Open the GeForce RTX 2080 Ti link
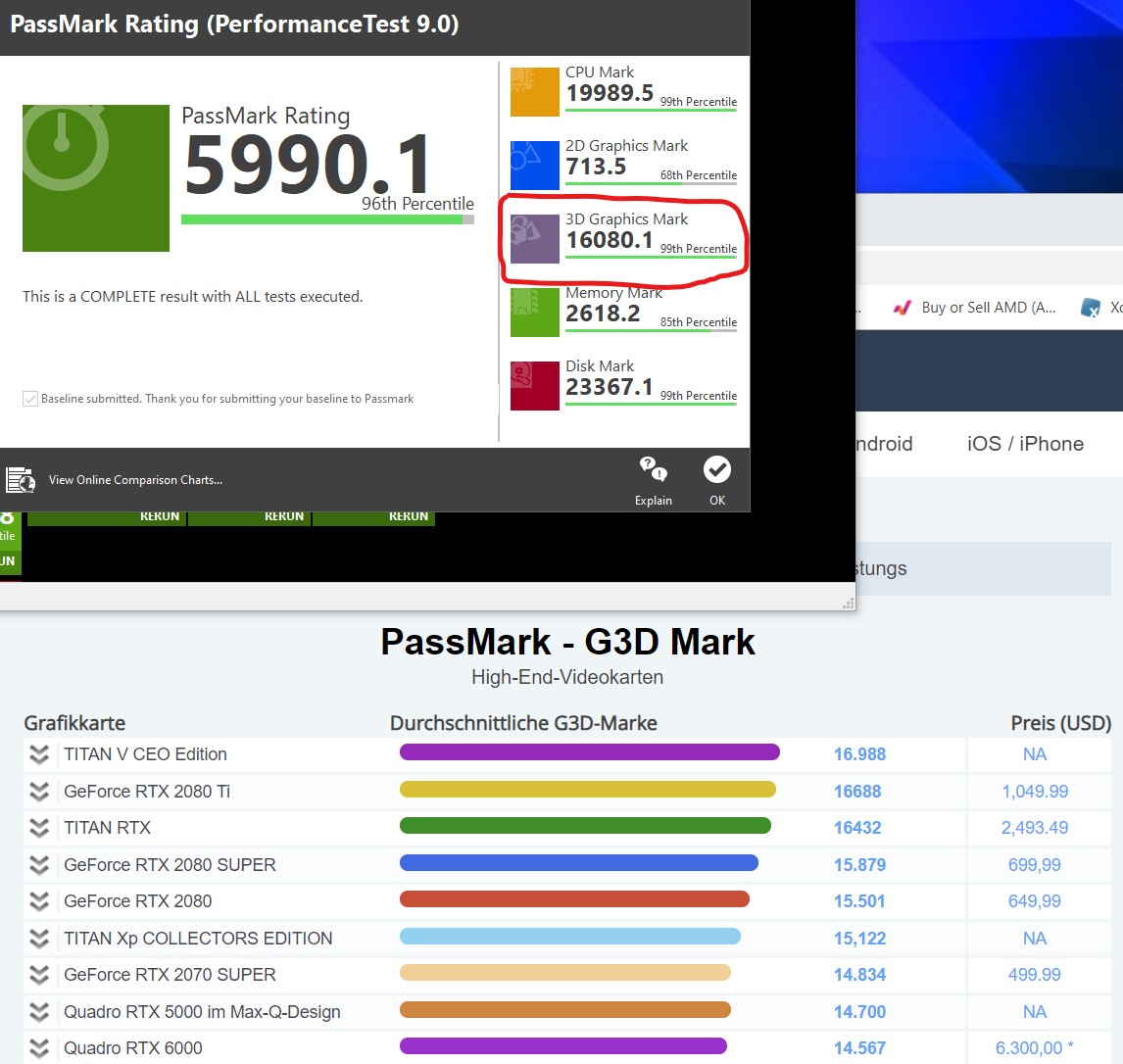This screenshot has height=1064, width=1123. click(x=147, y=792)
